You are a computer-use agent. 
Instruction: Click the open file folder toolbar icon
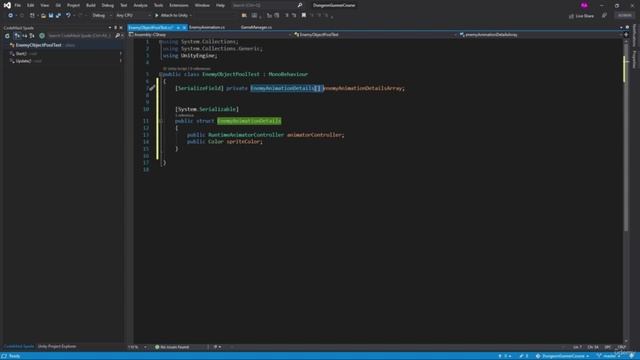click(x=43, y=16)
